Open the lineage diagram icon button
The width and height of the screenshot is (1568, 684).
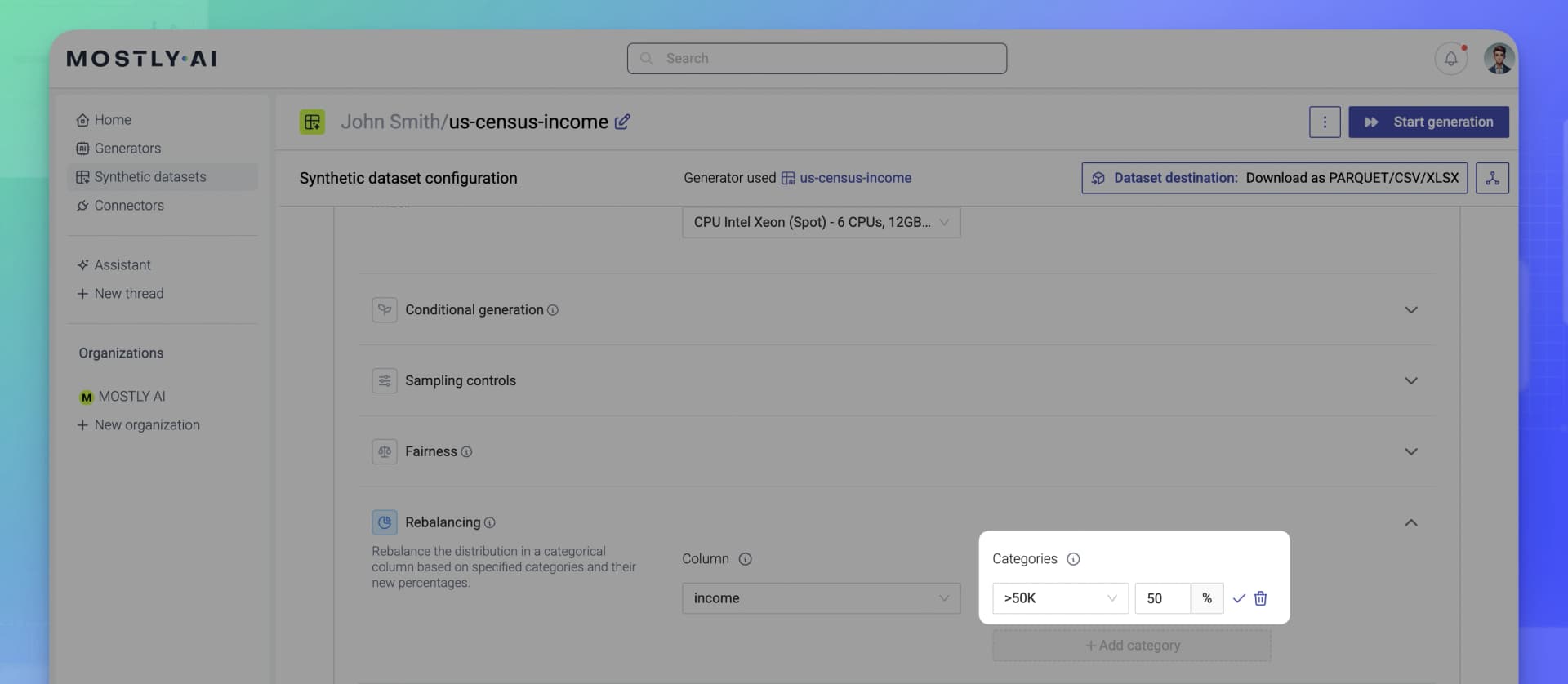(1491, 178)
